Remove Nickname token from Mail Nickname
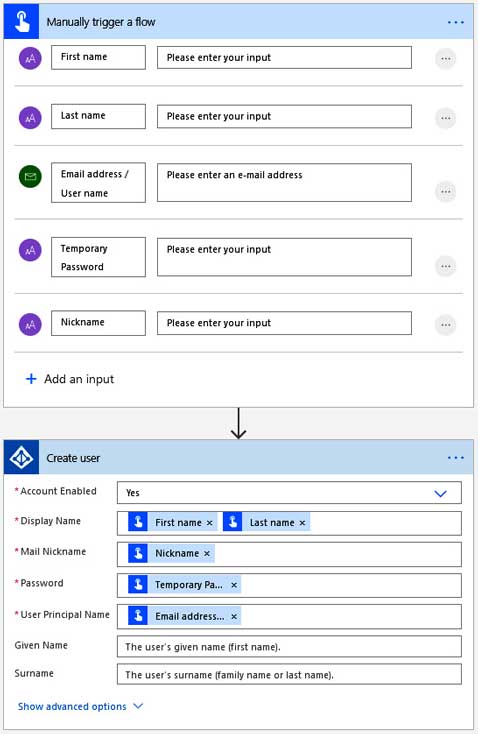 coord(206,553)
